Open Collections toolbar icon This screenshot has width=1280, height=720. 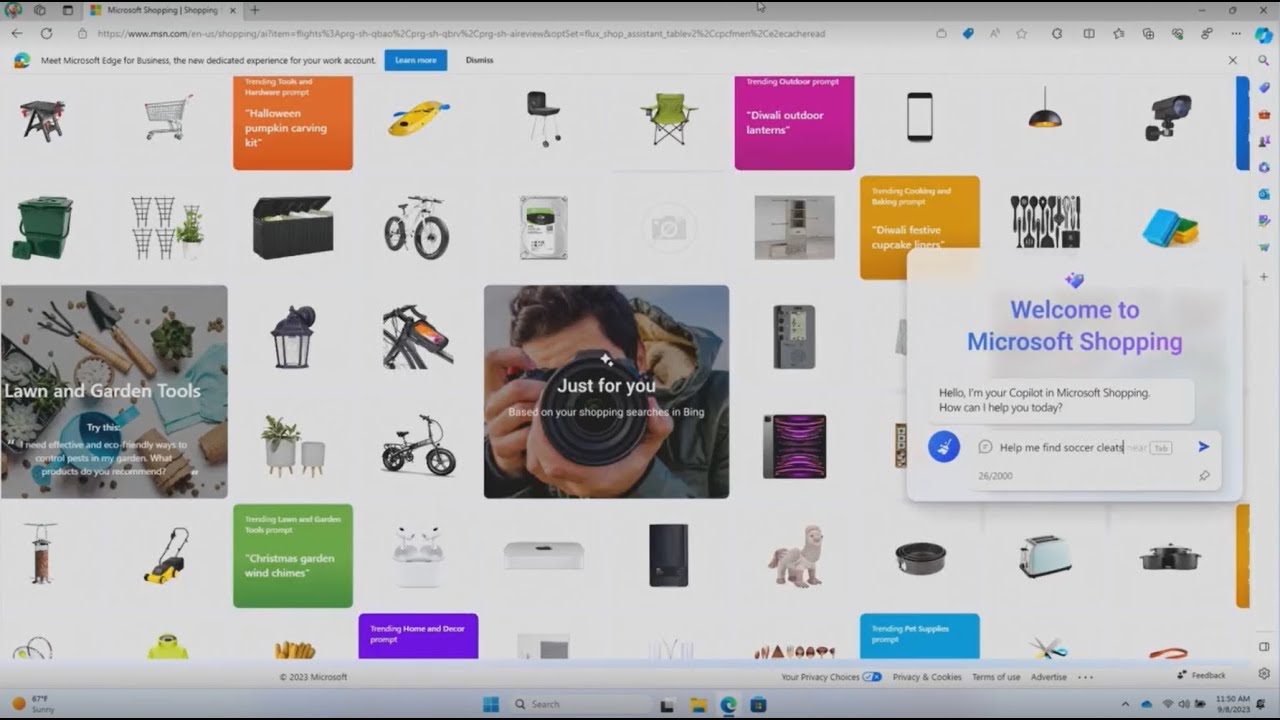click(x=1148, y=33)
